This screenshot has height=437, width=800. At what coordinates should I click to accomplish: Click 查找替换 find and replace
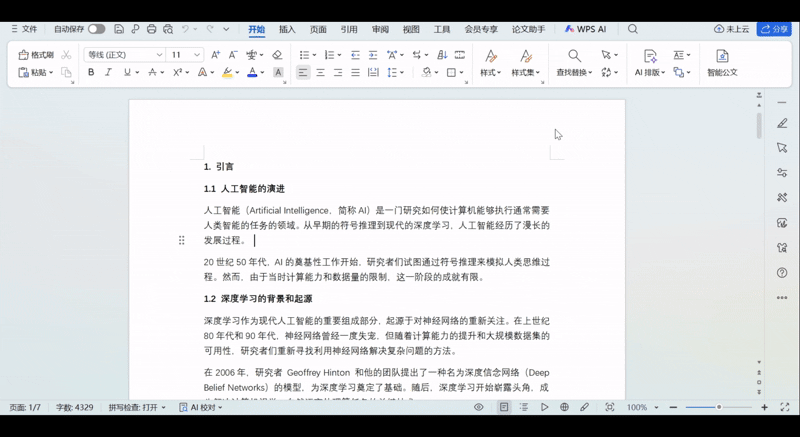pos(574,72)
